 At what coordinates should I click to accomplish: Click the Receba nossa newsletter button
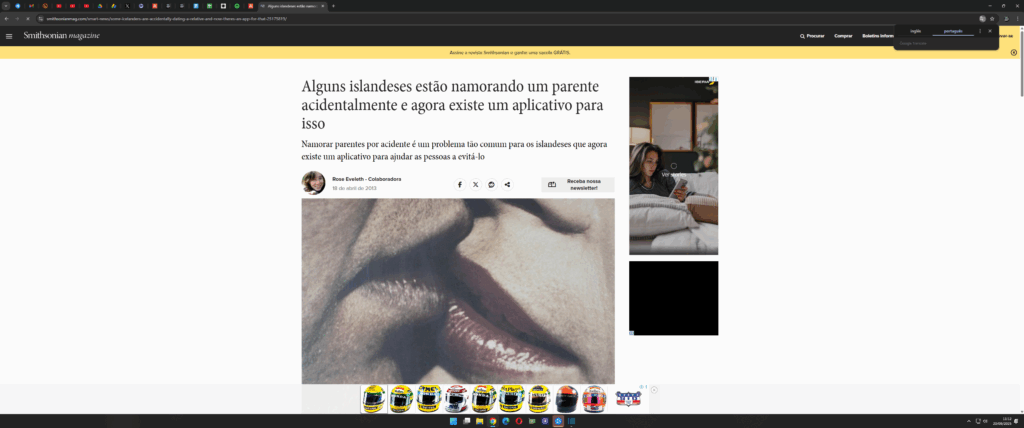578,184
